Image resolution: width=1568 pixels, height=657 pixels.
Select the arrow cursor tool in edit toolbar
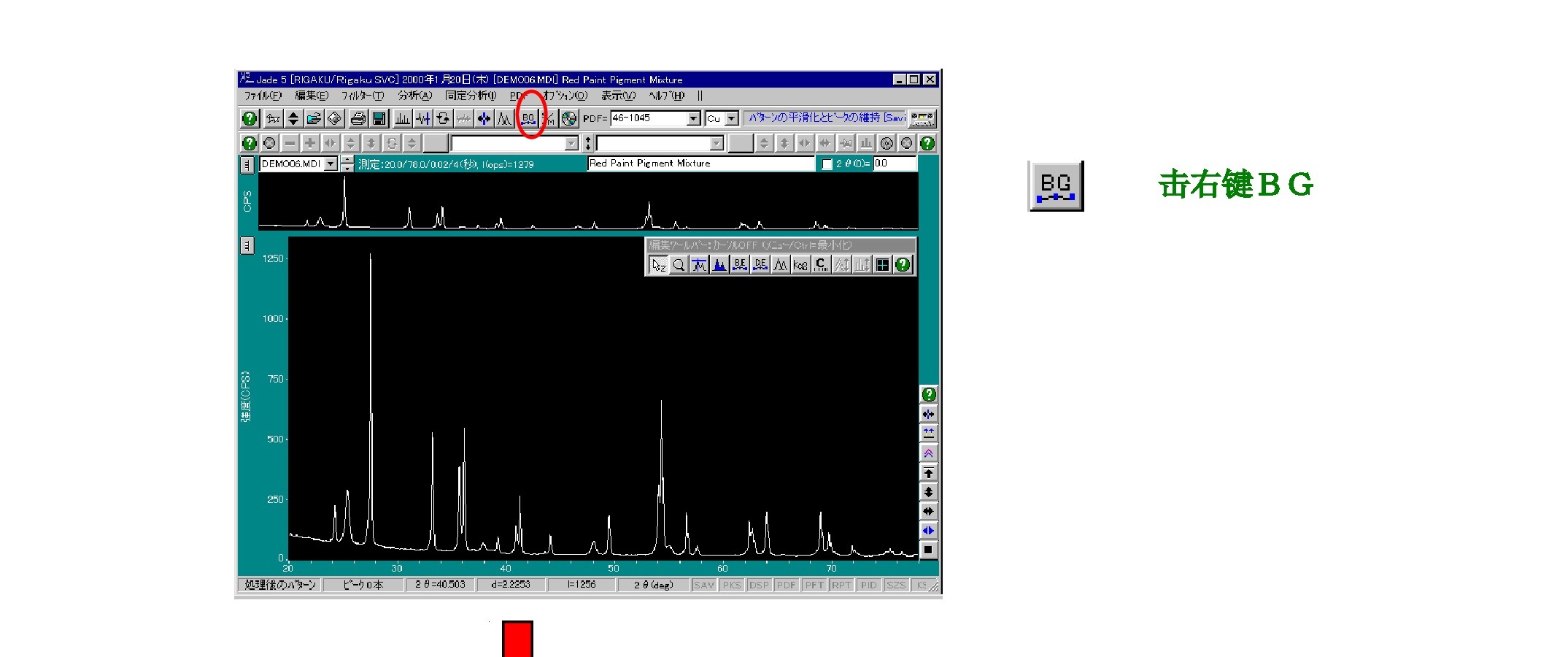click(x=658, y=265)
